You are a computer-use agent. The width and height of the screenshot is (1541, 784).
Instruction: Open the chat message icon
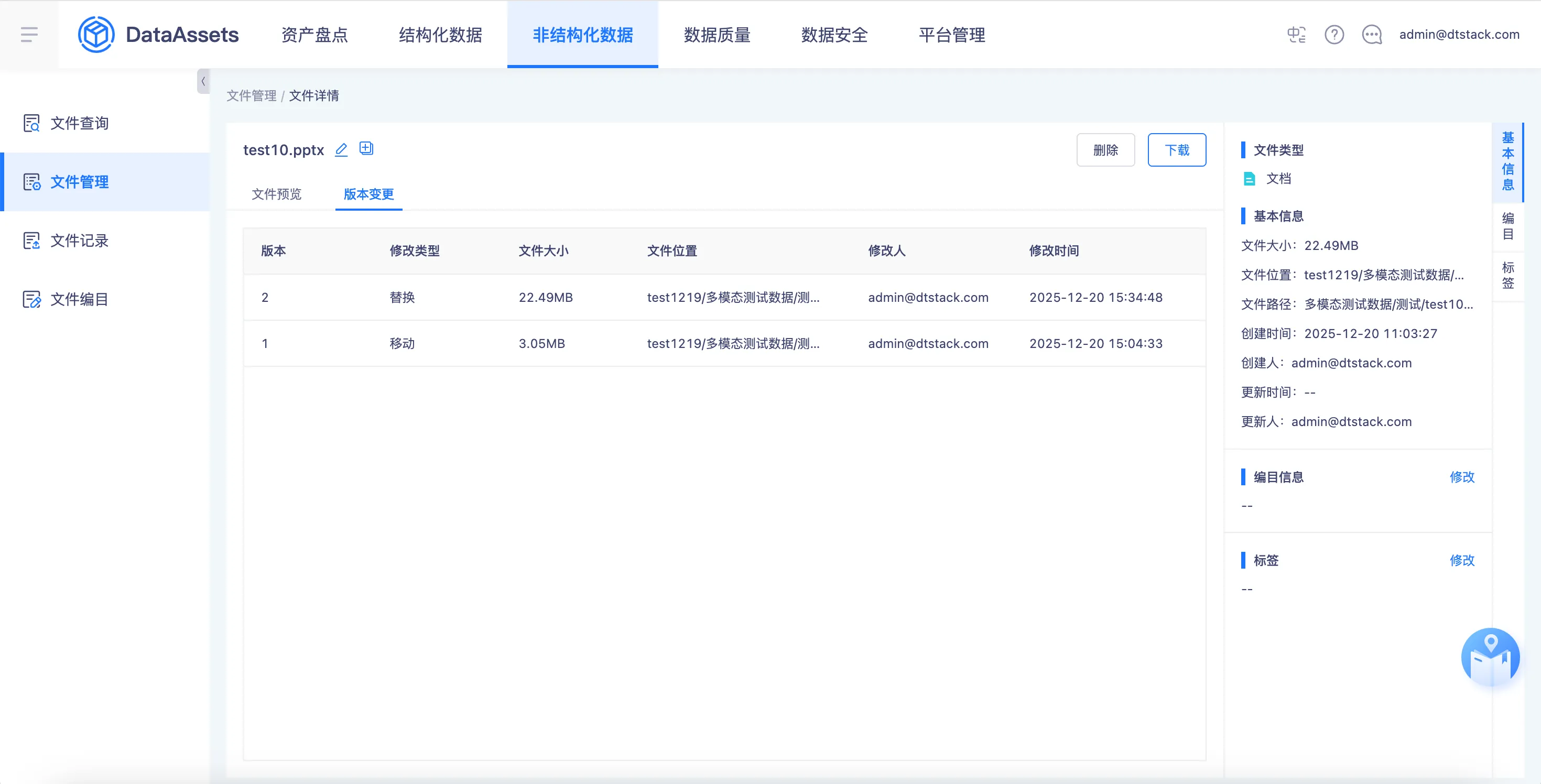coord(1372,35)
